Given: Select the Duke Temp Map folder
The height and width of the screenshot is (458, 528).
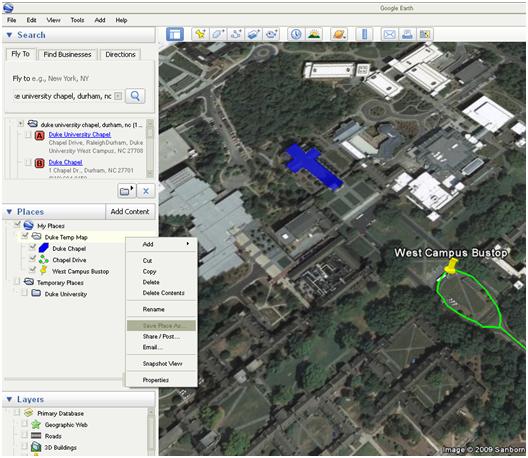Looking at the screenshot, I should pyautogui.click(x=66, y=237).
